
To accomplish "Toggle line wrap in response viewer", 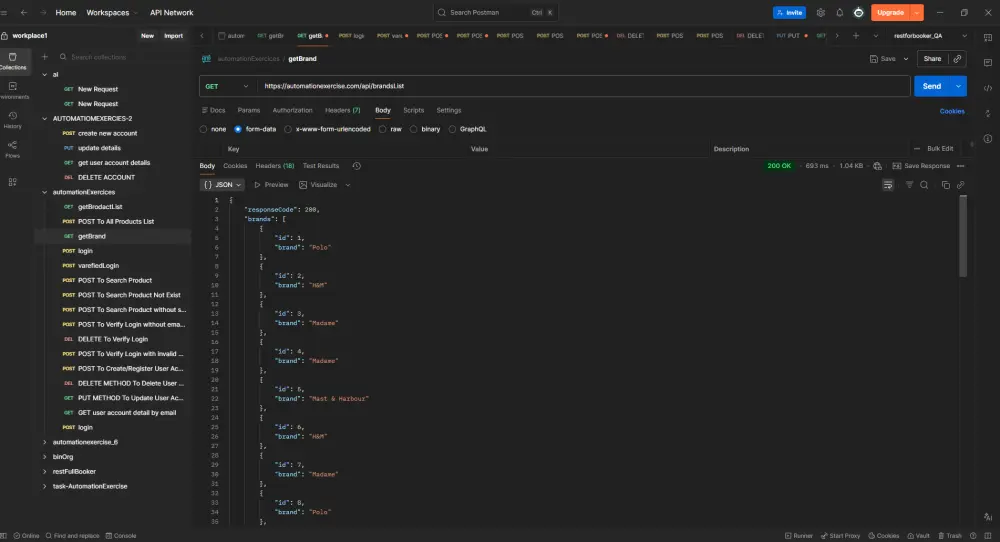I will point(888,185).
